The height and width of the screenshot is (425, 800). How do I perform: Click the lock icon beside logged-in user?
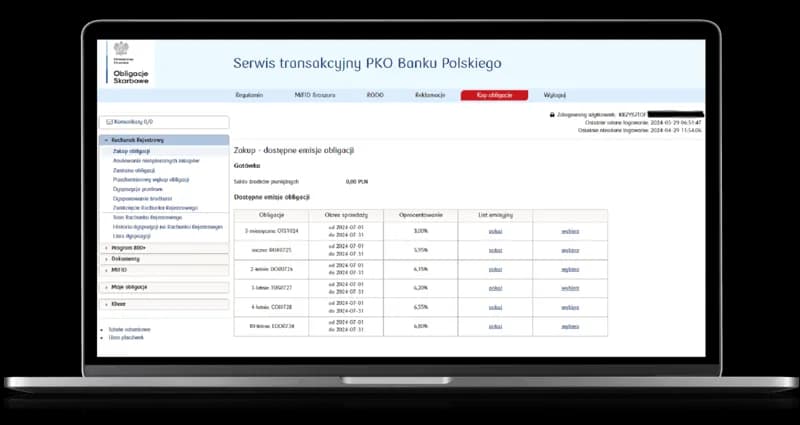pyautogui.click(x=553, y=114)
